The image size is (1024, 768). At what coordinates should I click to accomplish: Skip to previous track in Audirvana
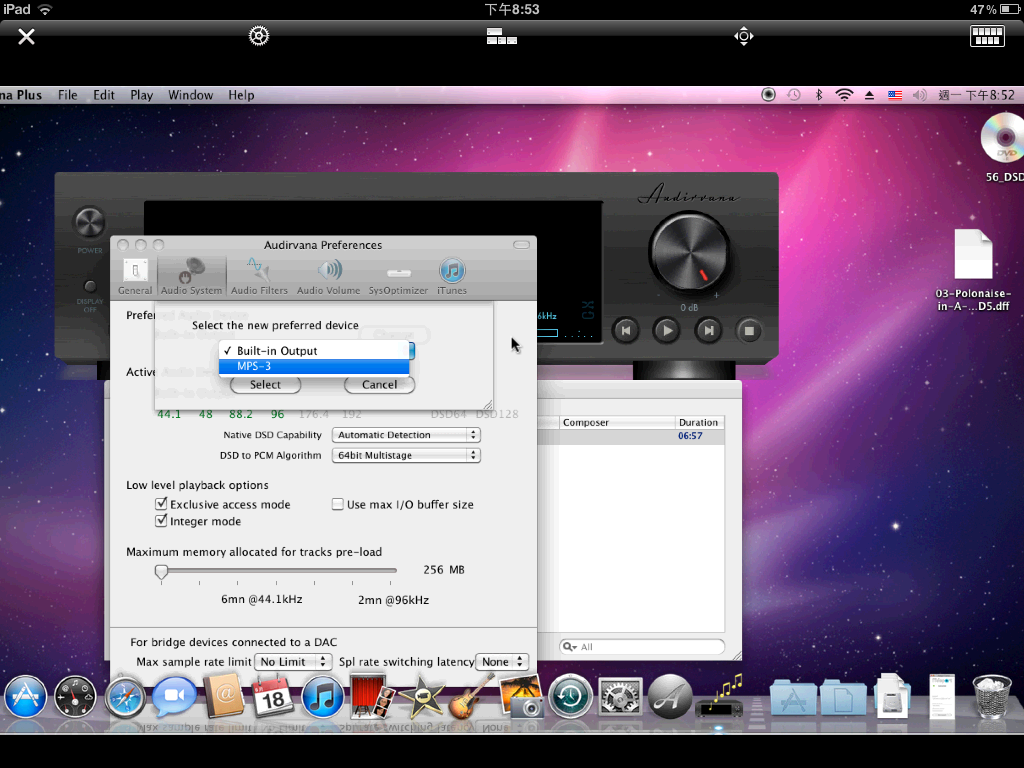point(626,330)
